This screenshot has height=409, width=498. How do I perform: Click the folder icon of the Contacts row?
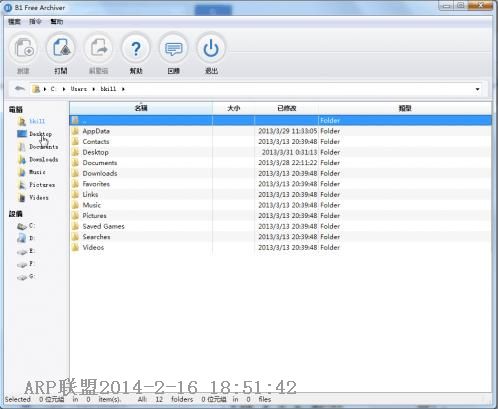pos(76,142)
